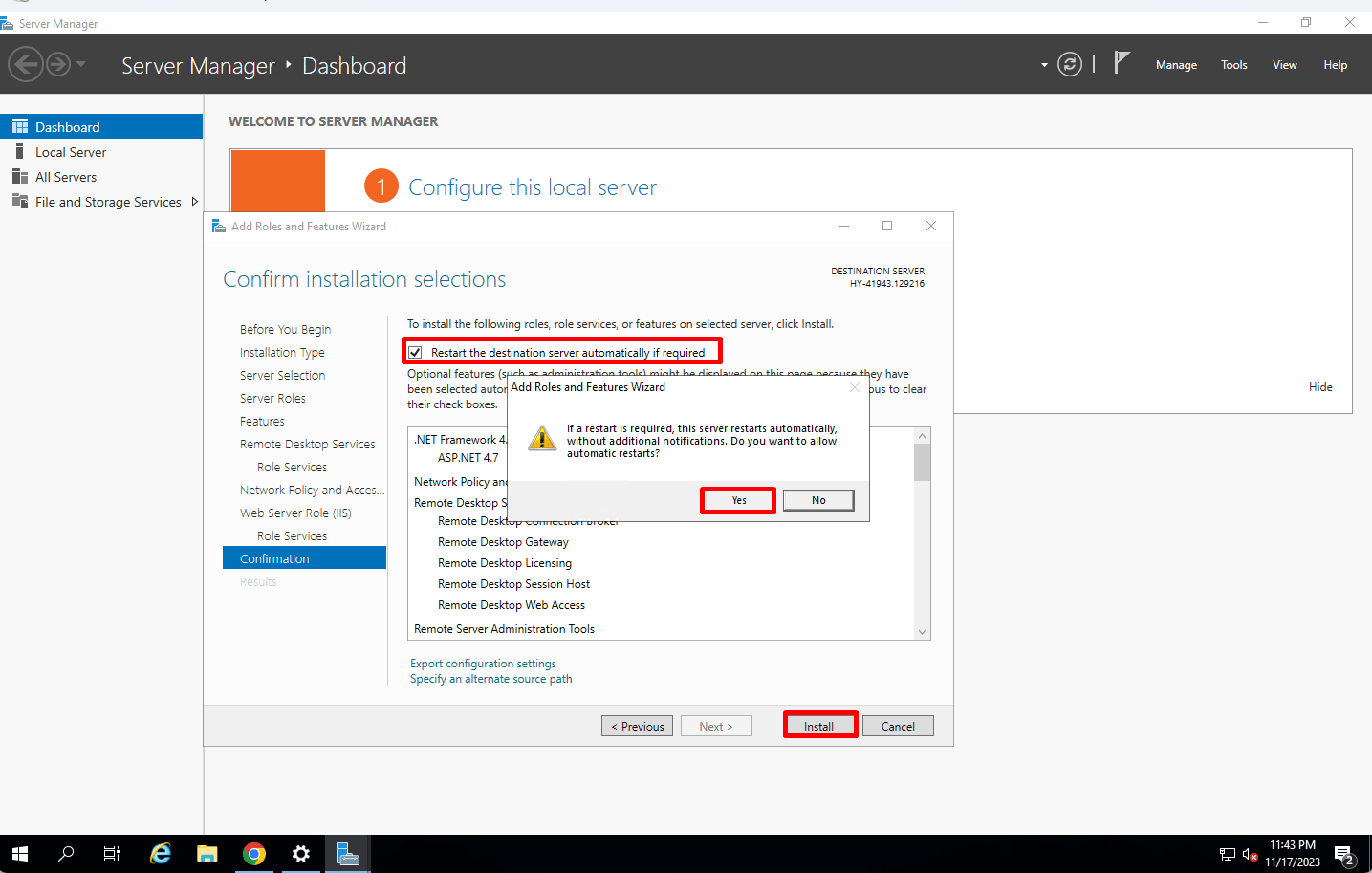
Task: Hide the welcome tile via Hide link
Action: (x=1320, y=386)
